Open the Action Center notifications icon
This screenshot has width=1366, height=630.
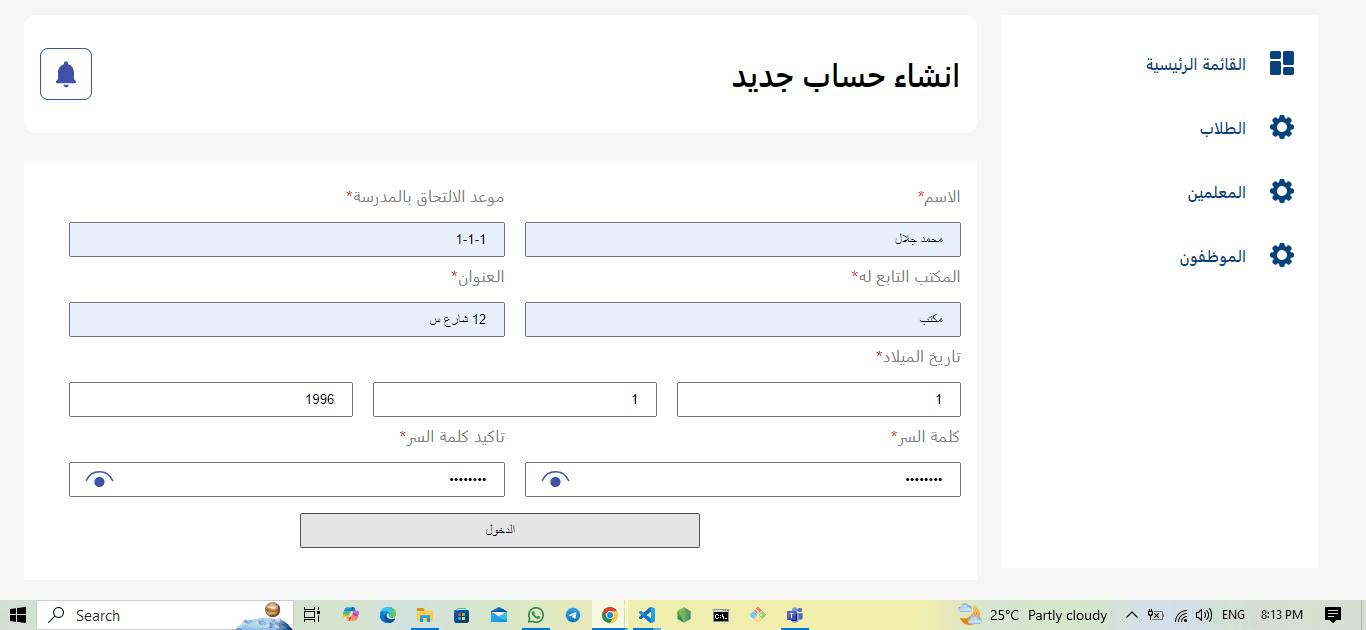click(x=1332, y=615)
